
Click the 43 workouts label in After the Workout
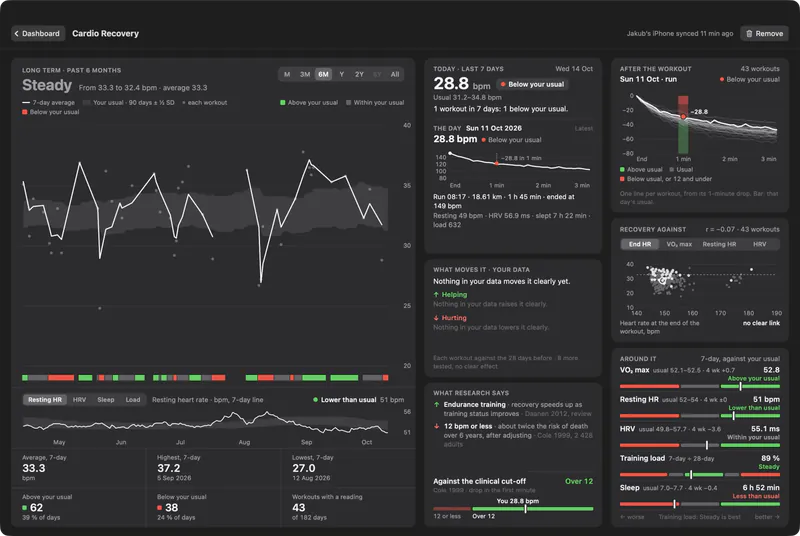760,69
